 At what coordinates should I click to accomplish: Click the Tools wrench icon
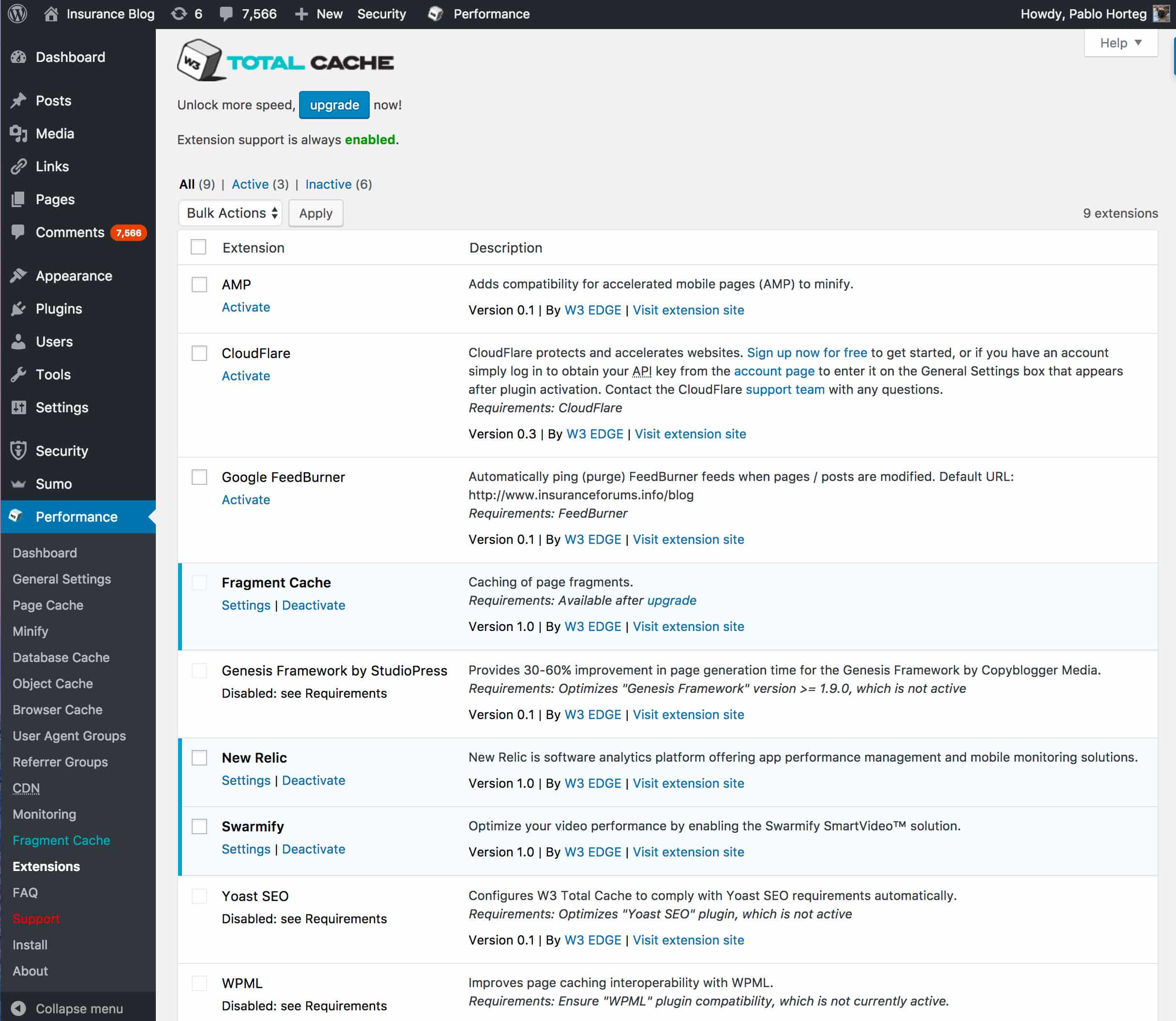19,375
